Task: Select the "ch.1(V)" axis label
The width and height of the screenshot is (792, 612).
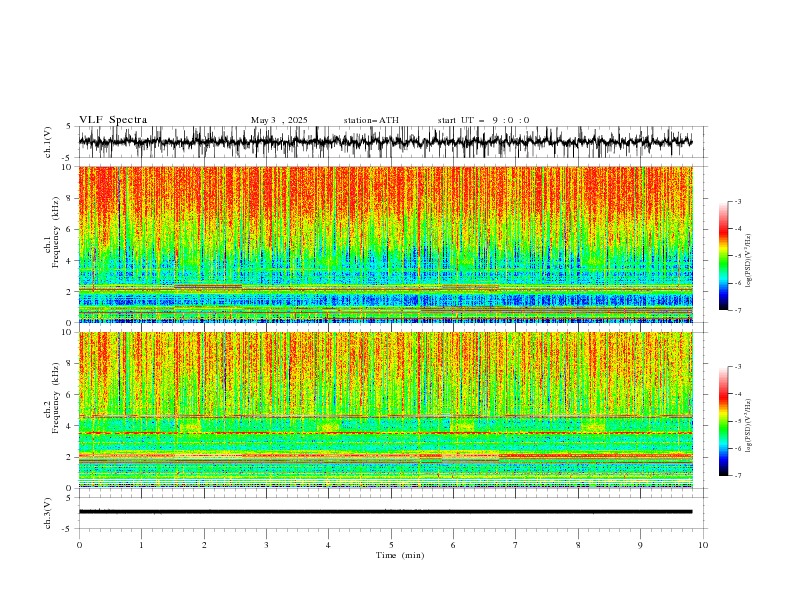Action: (x=48, y=142)
